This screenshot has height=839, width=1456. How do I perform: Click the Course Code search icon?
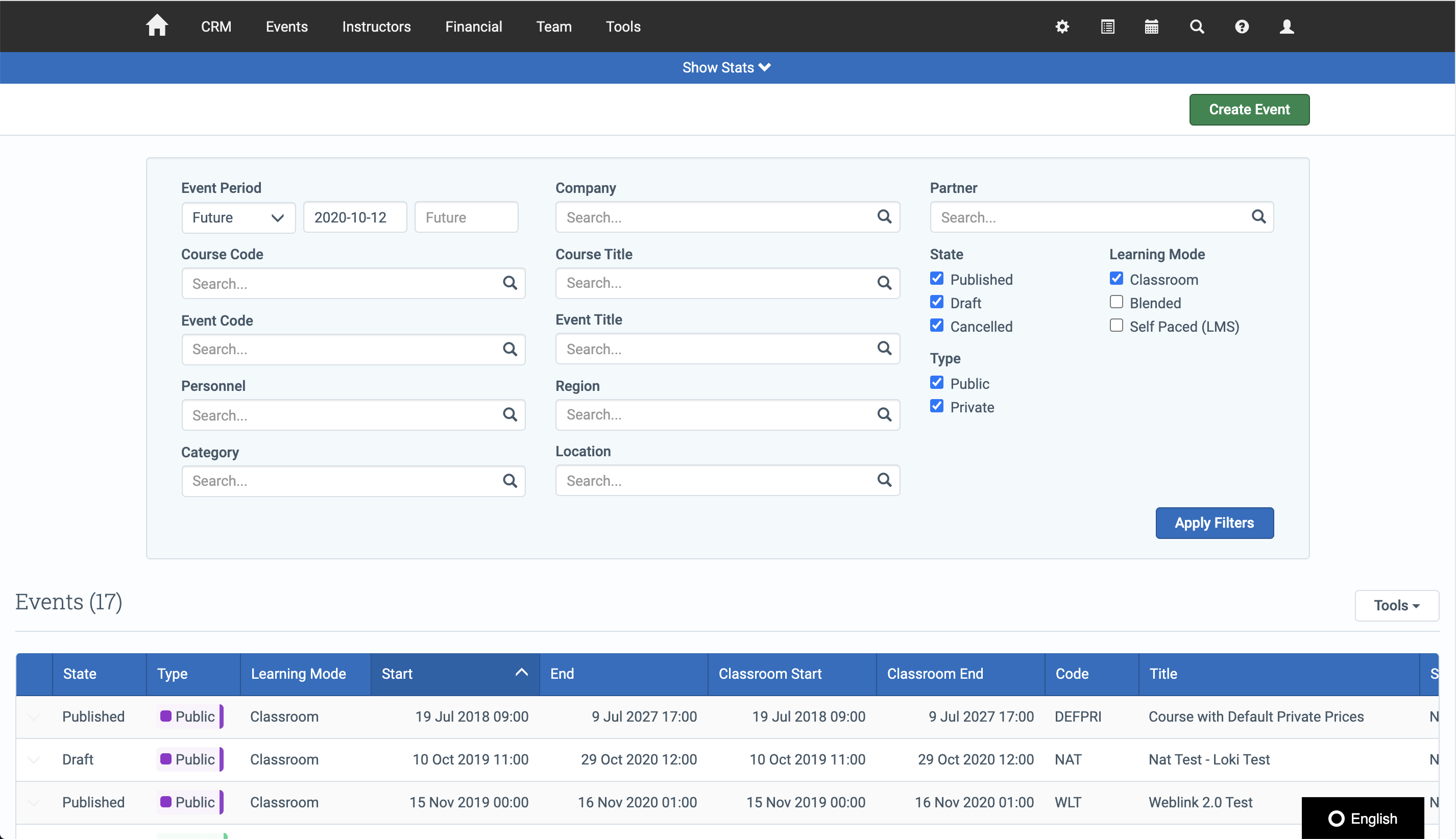point(510,283)
